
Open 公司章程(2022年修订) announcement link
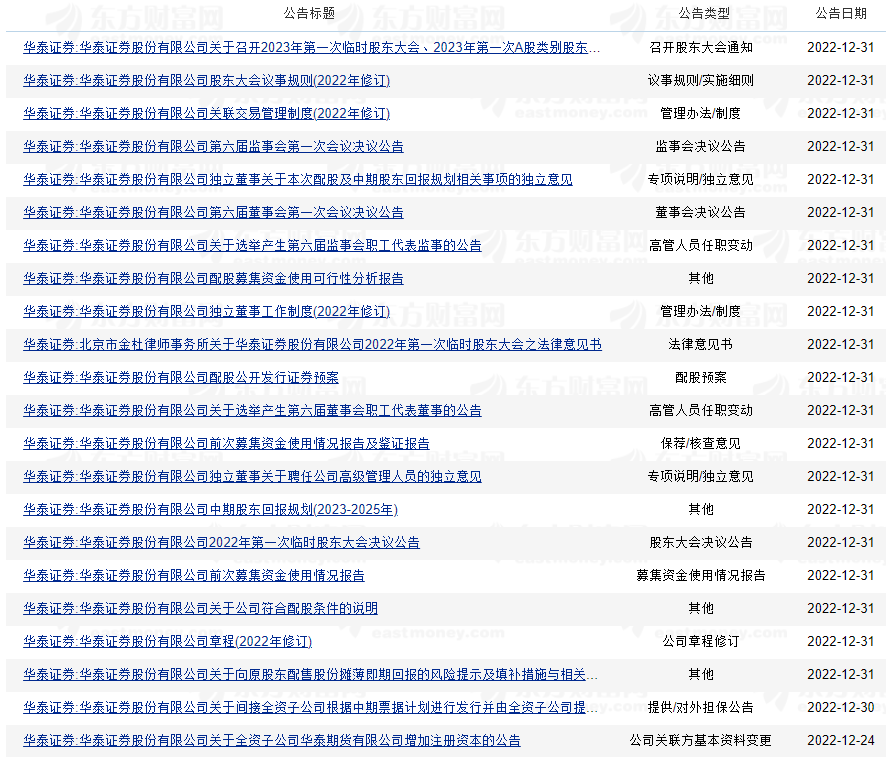(167, 641)
